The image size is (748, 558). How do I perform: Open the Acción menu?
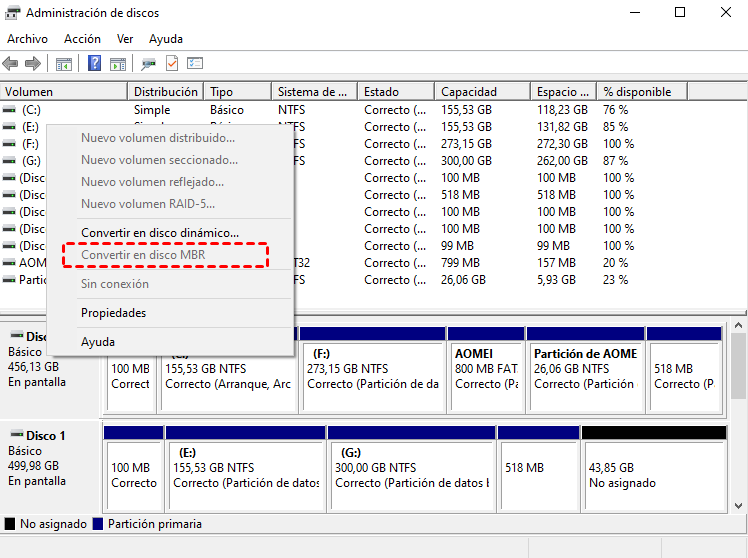pyautogui.click(x=82, y=39)
